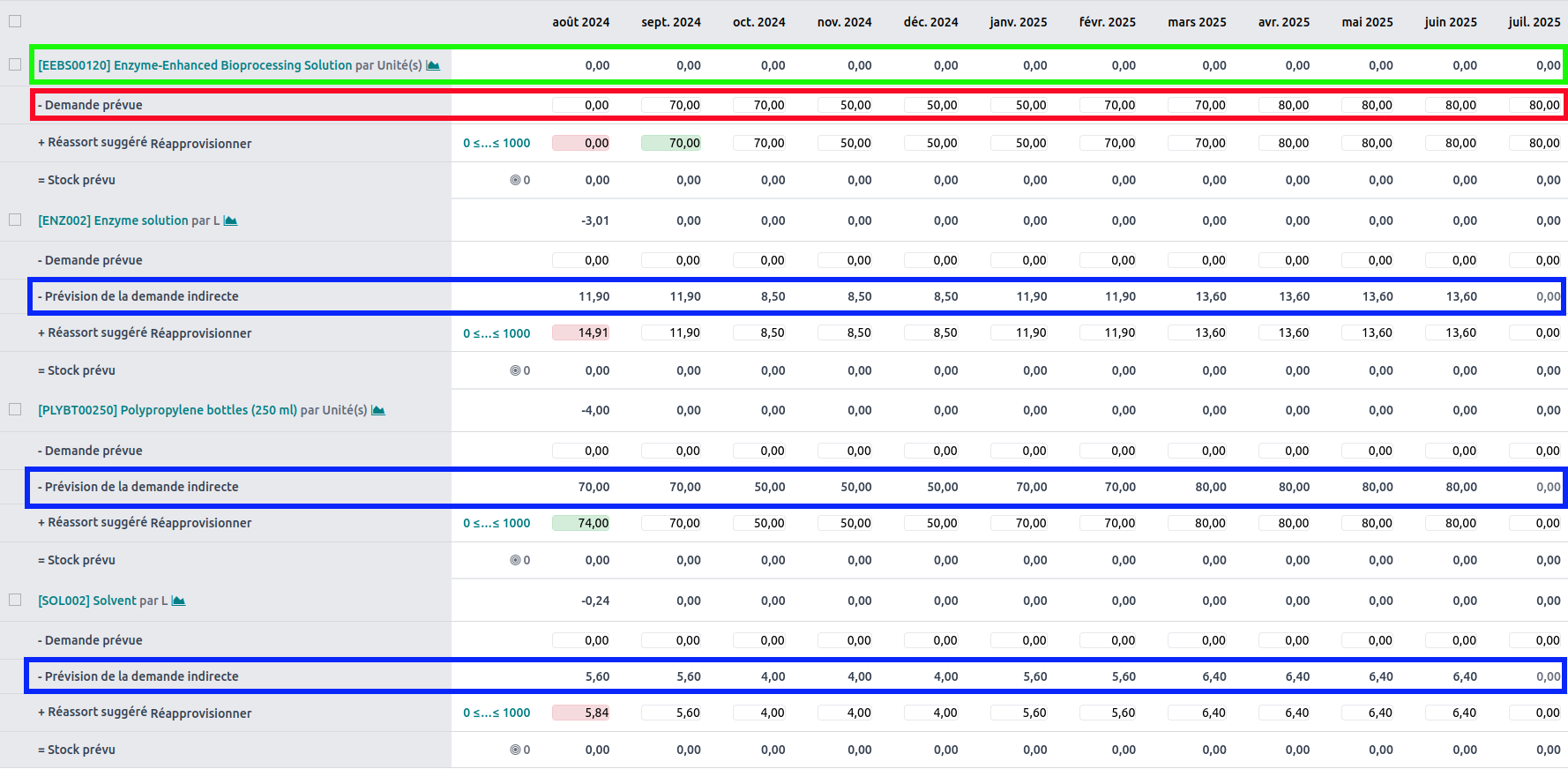Select checkbox for Polypropylene bottles product
This screenshot has width=1568, height=769.
pyautogui.click(x=15, y=409)
